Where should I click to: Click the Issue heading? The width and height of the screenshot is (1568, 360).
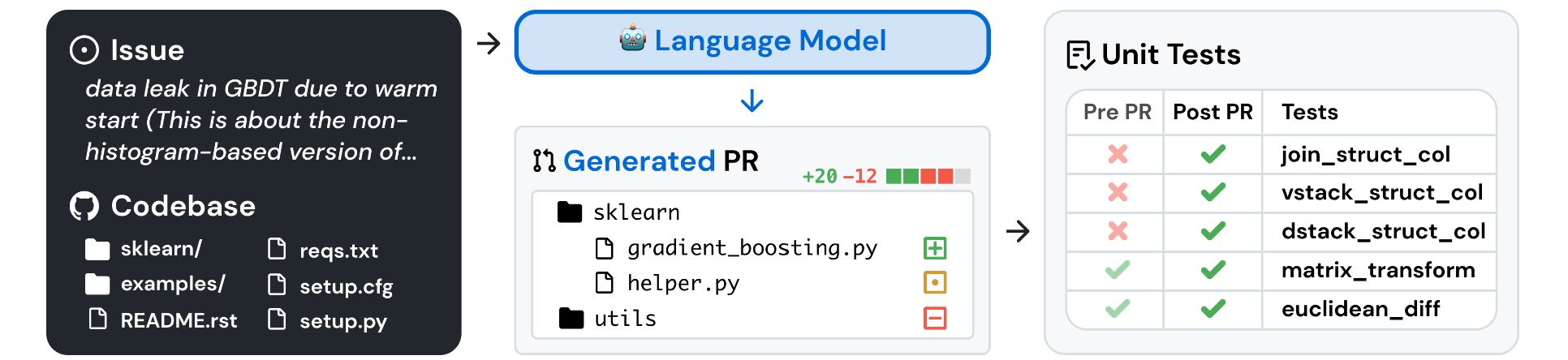[148, 50]
